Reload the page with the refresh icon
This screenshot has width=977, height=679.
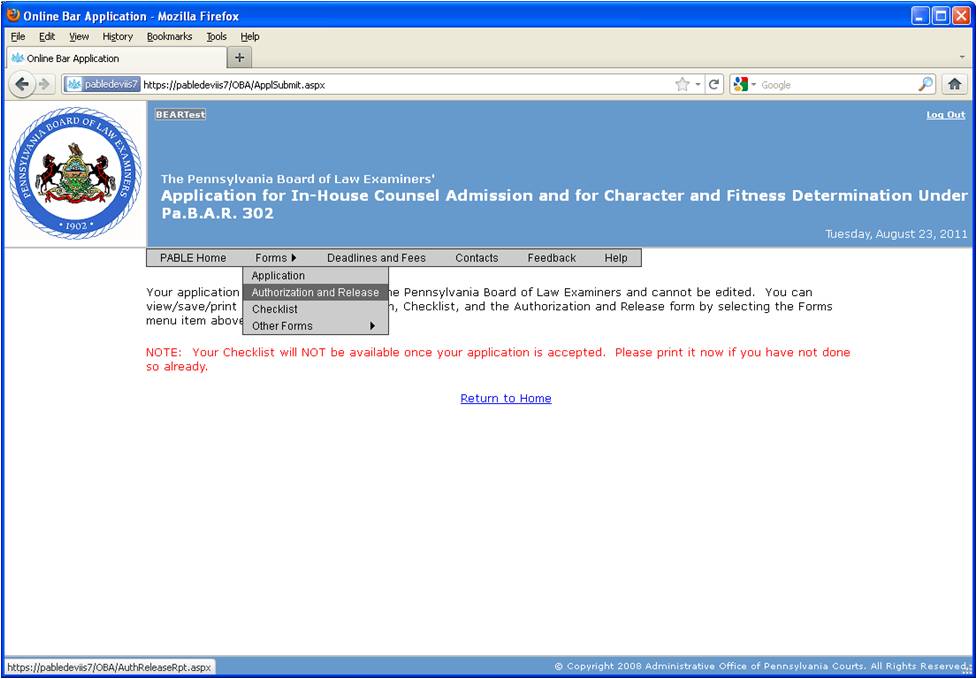715,85
